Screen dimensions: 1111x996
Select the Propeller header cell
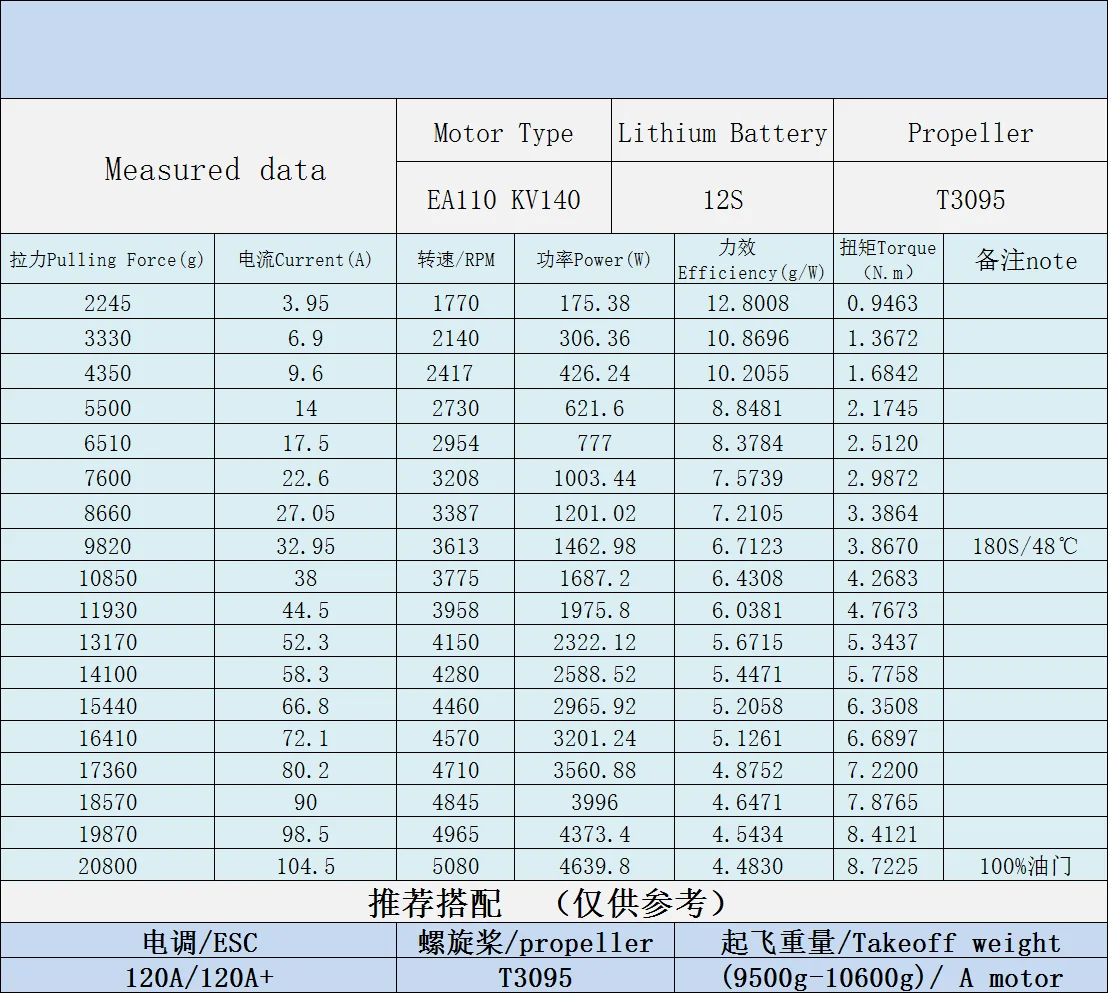pyautogui.click(x=970, y=131)
